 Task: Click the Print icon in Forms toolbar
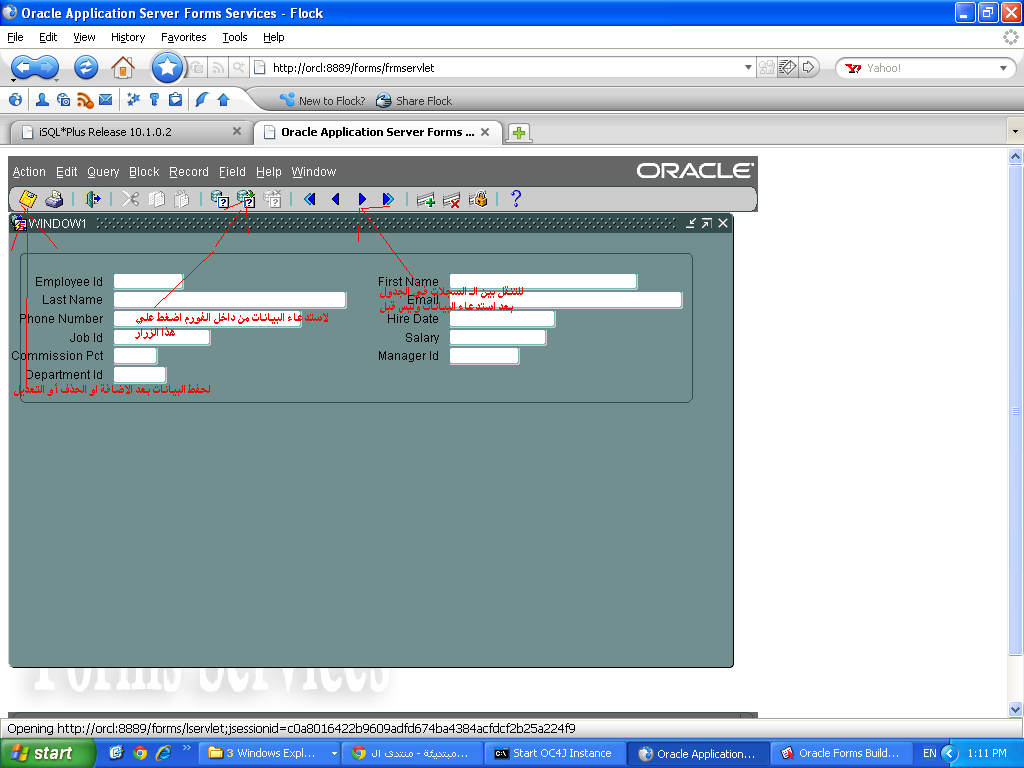point(54,199)
